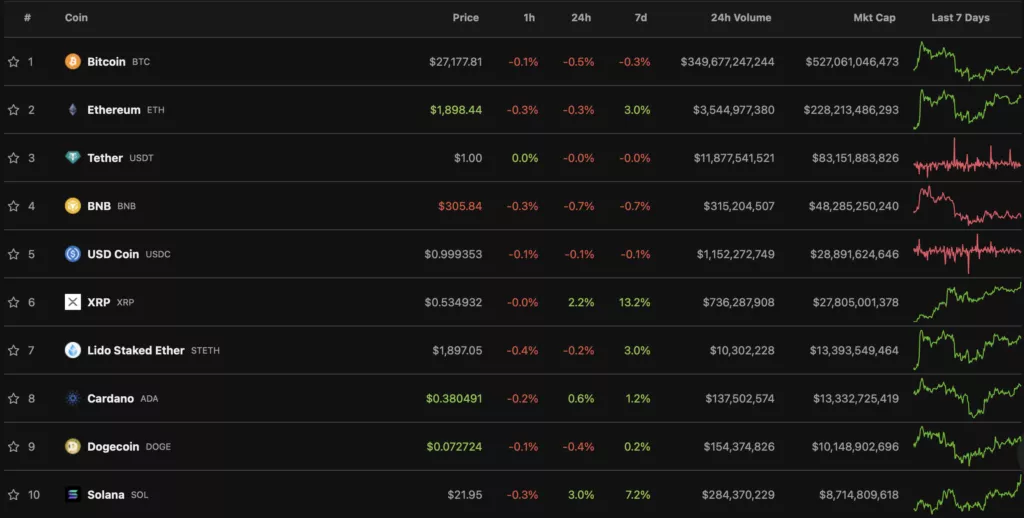Click the Tether green logo icon

[x=72, y=157]
